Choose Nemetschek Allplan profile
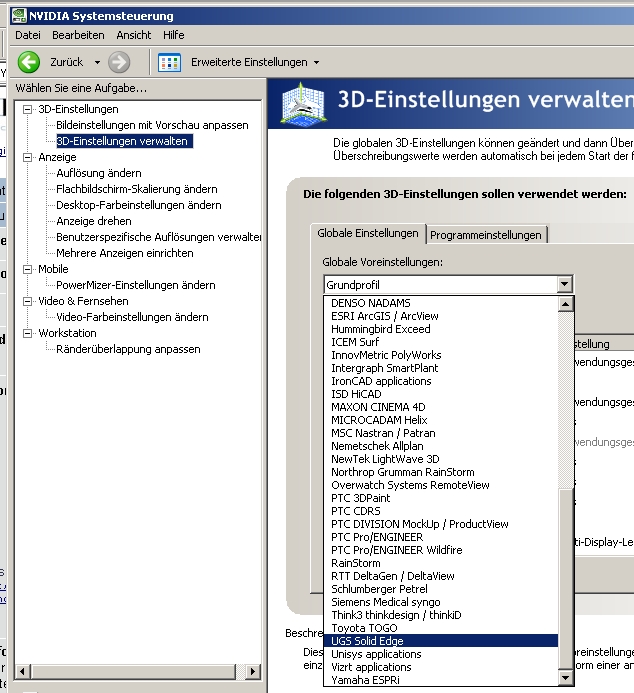634x693 pixels. tap(441, 446)
